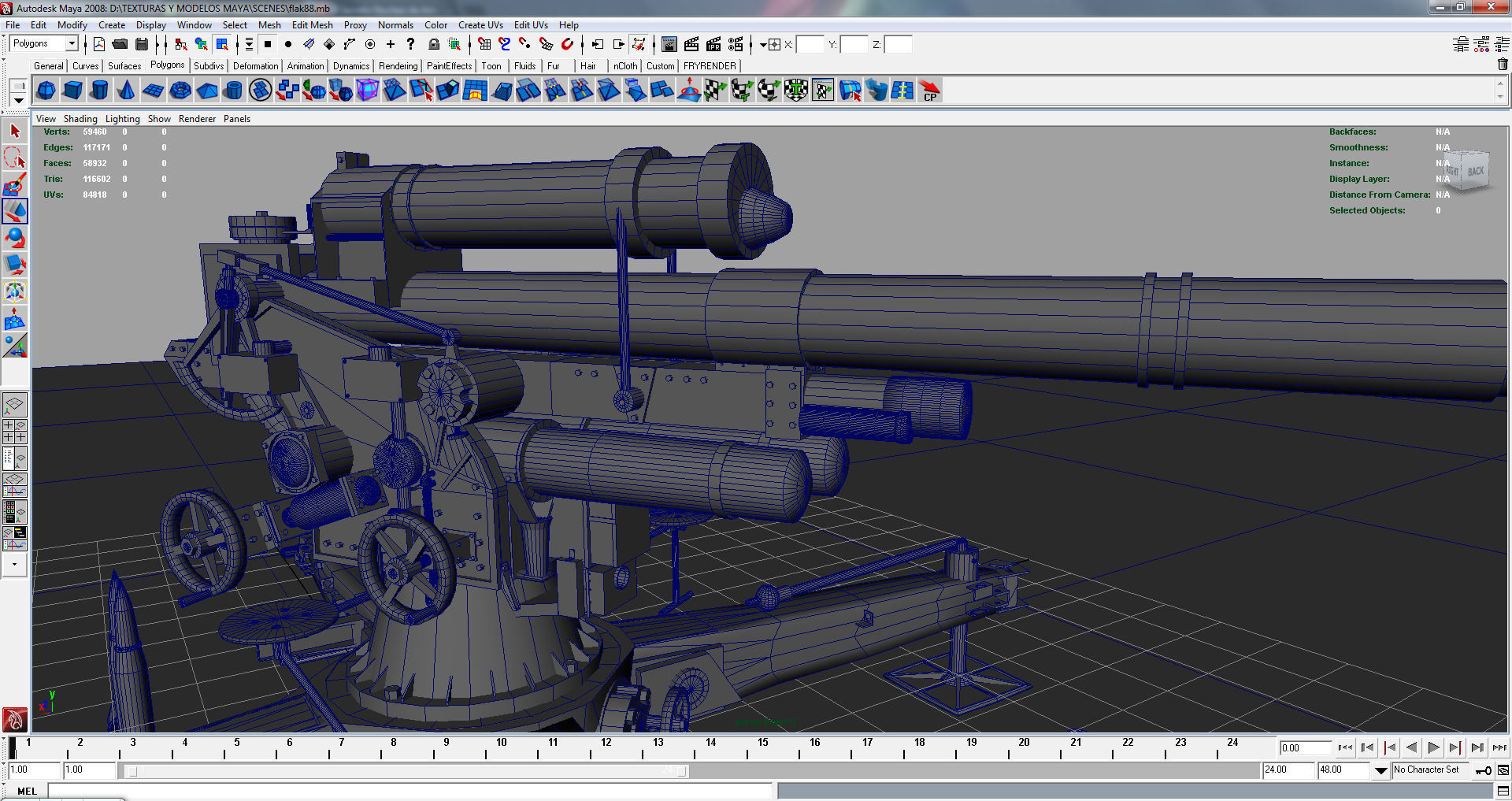Switch to the Subdivs shelf tab
This screenshot has width=1512, height=801.
coord(209,66)
